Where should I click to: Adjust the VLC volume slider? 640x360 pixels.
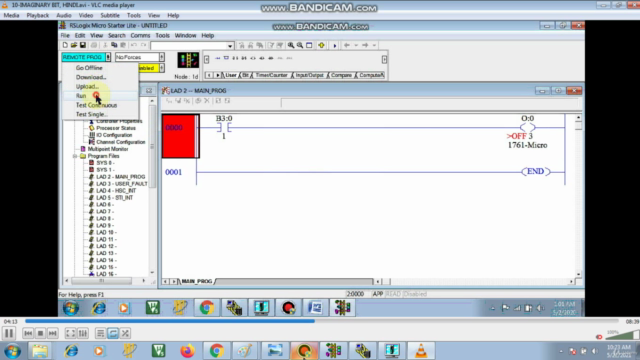pyautogui.click(x=622, y=335)
